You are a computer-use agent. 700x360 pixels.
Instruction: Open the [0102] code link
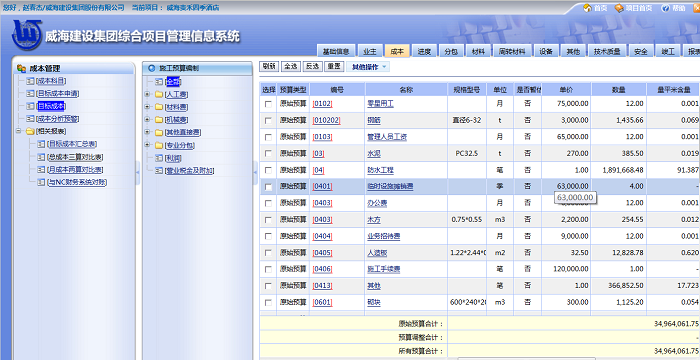(x=322, y=104)
